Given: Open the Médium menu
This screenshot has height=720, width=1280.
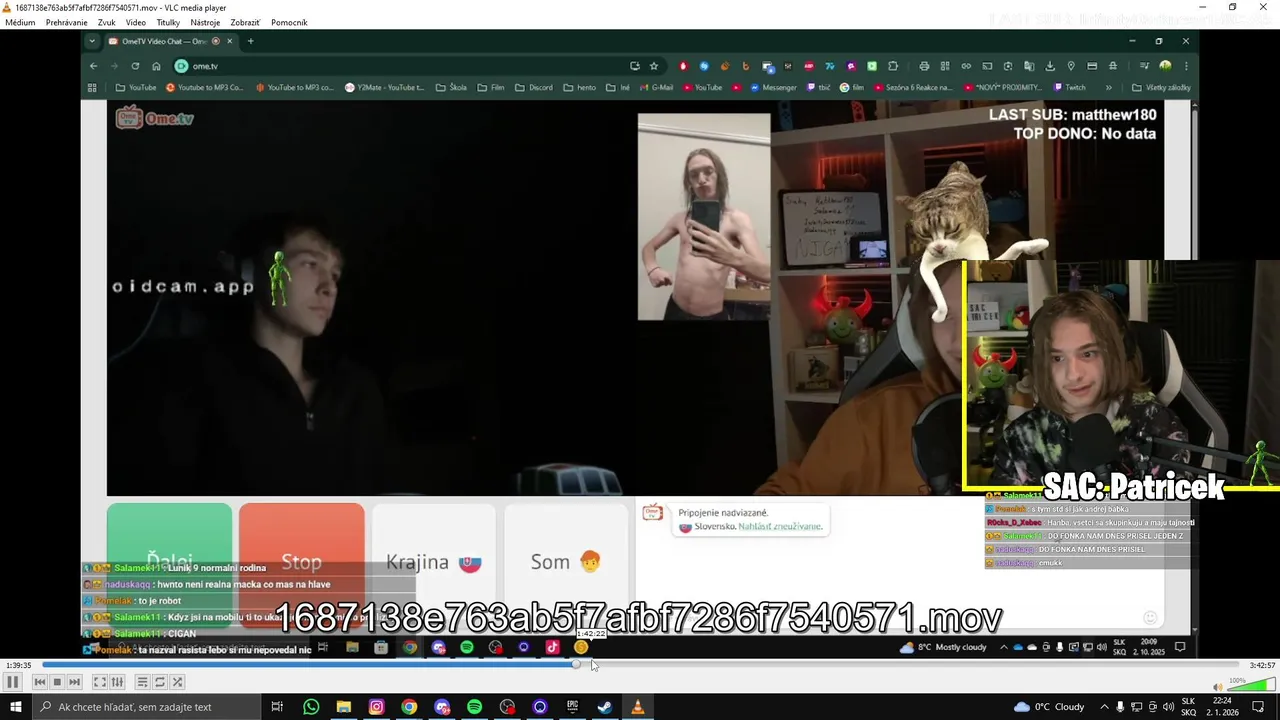Looking at the screenshot, I should tap(20, 22).
